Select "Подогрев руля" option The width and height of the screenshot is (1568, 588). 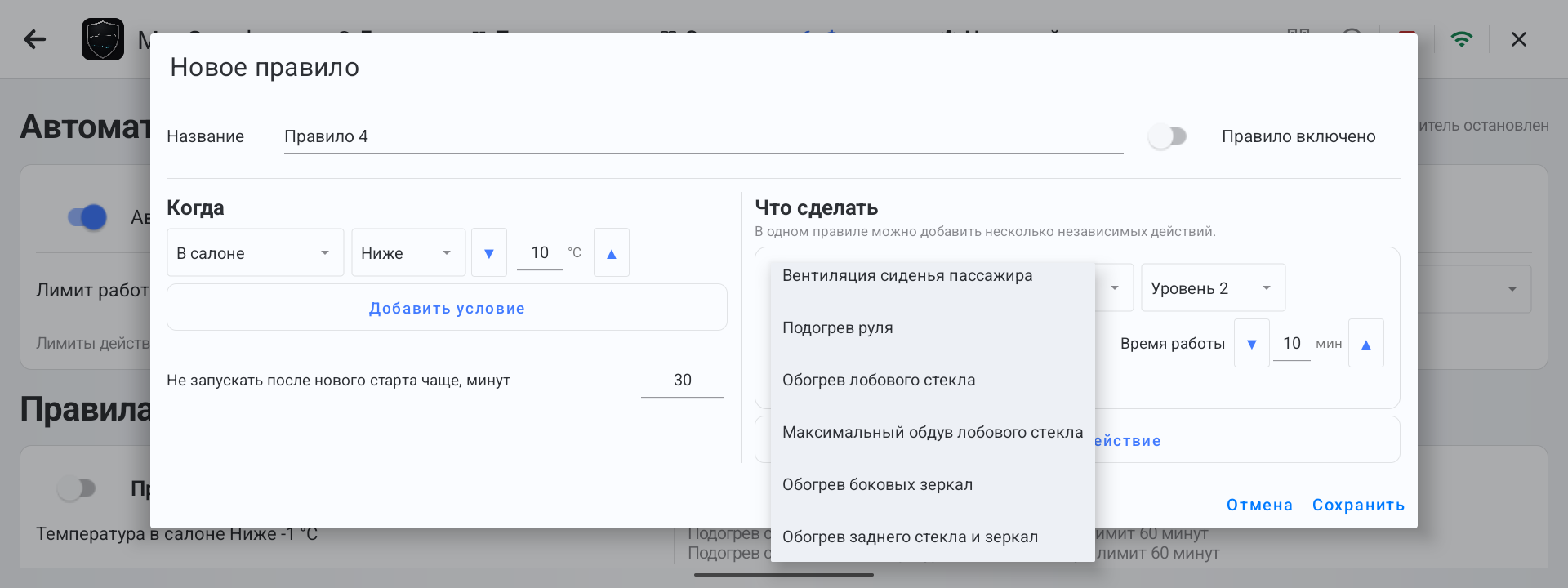[x=933, y=327]
